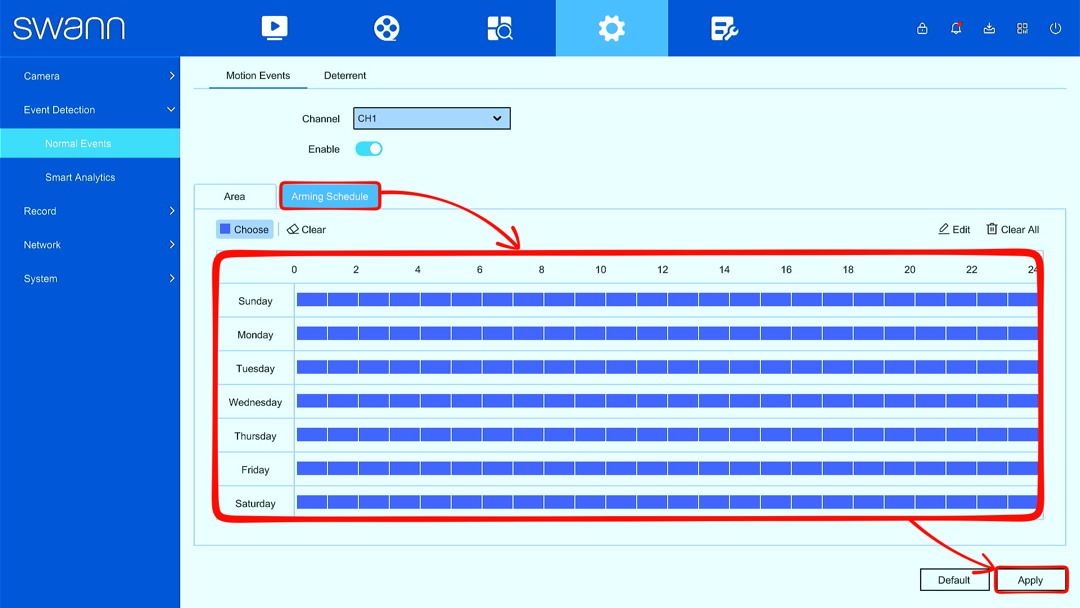This screenshot has width=1080, height=608.
Task: Open the live view monitor icon
Action: (x=274, y=28)
